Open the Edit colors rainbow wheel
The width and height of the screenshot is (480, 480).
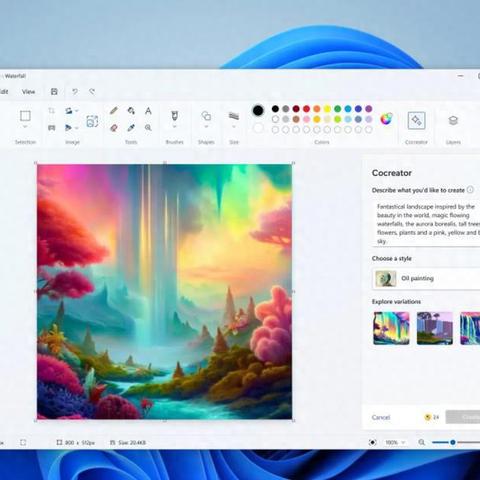386,119
